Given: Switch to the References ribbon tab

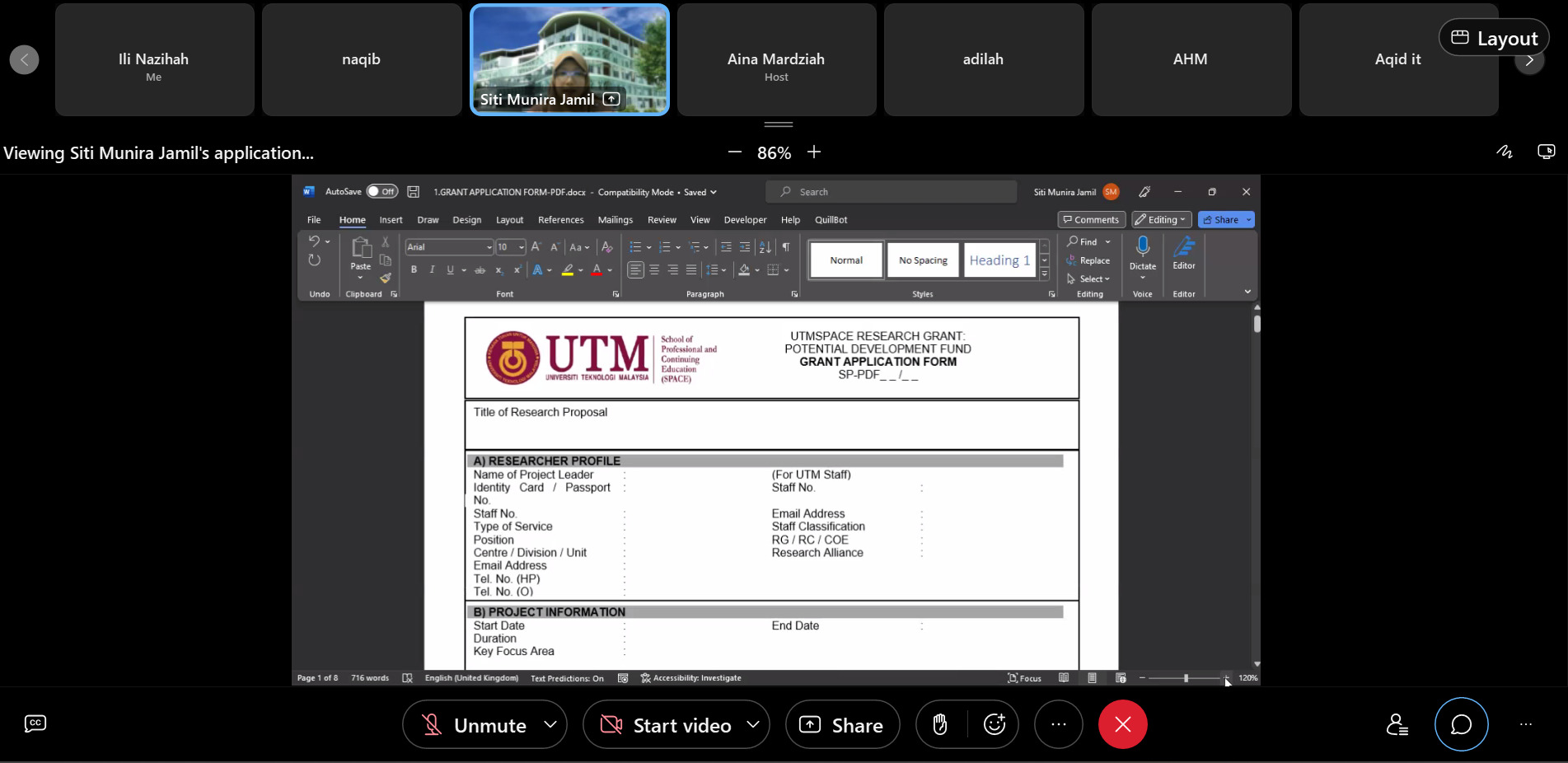Looking at the screenshot, I should coord(560,219).
